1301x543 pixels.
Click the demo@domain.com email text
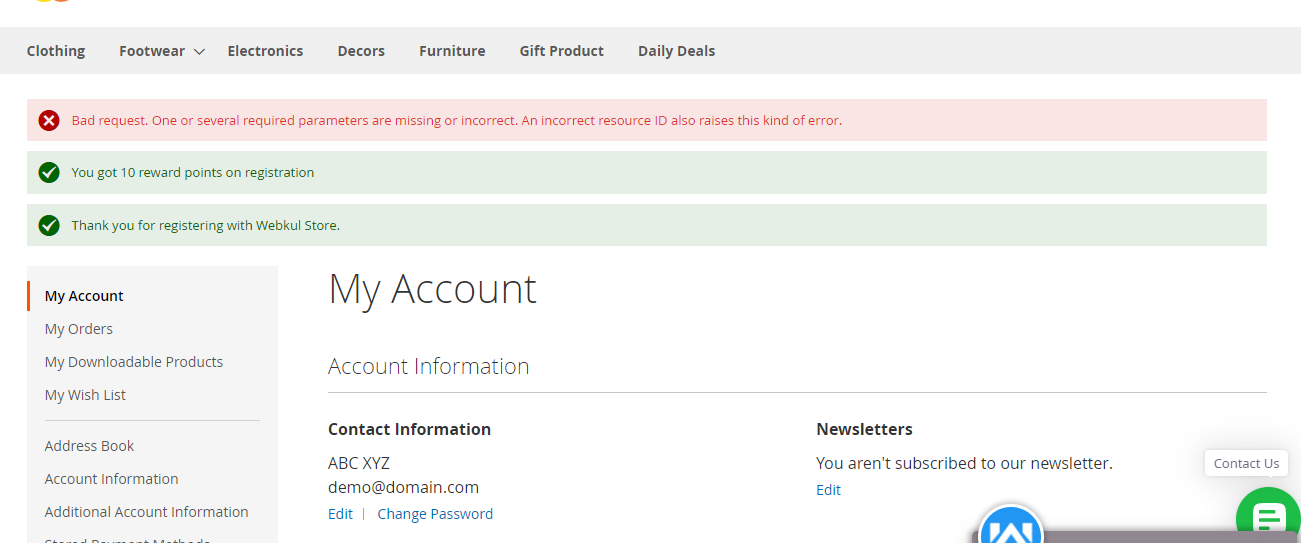(403, 488)
